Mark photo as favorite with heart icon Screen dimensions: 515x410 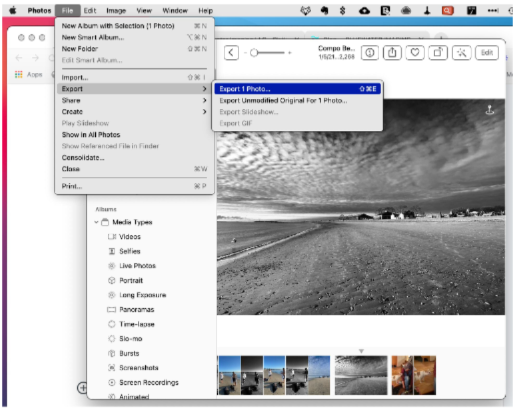pyautogui.click(x=415, y=53)
